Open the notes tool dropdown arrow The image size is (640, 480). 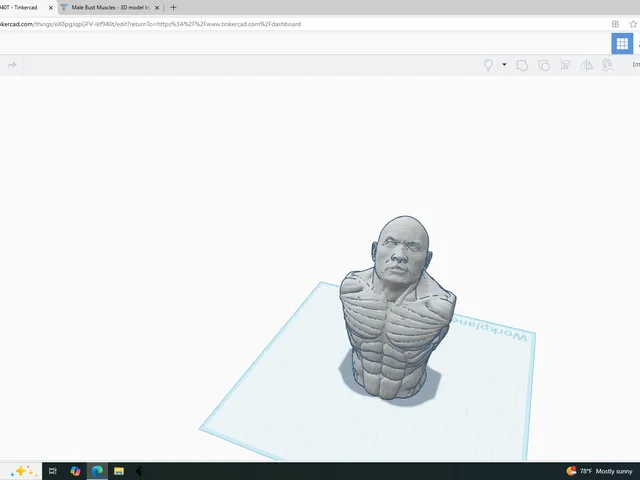pyautogui.click(x=504, y=64)
